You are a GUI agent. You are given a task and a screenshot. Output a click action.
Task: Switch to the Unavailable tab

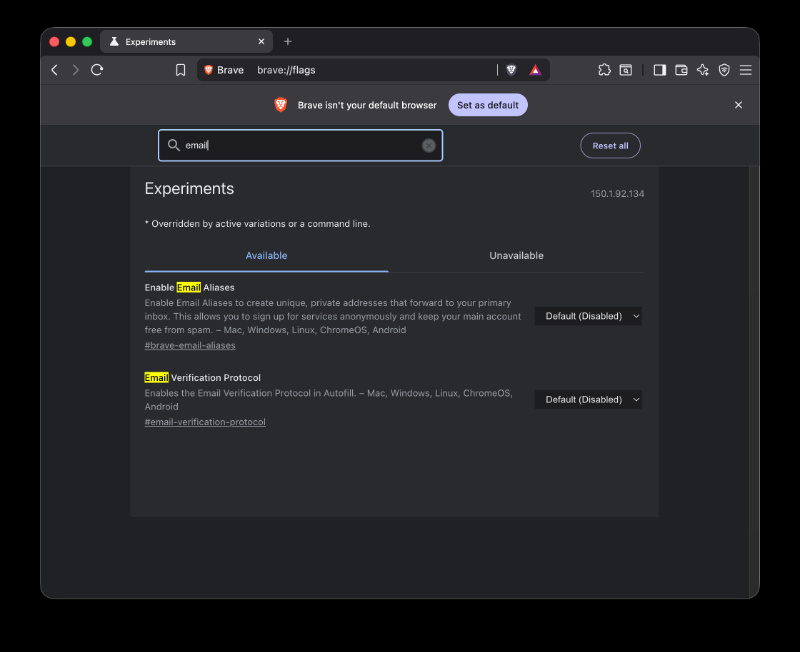click(516, 256)
